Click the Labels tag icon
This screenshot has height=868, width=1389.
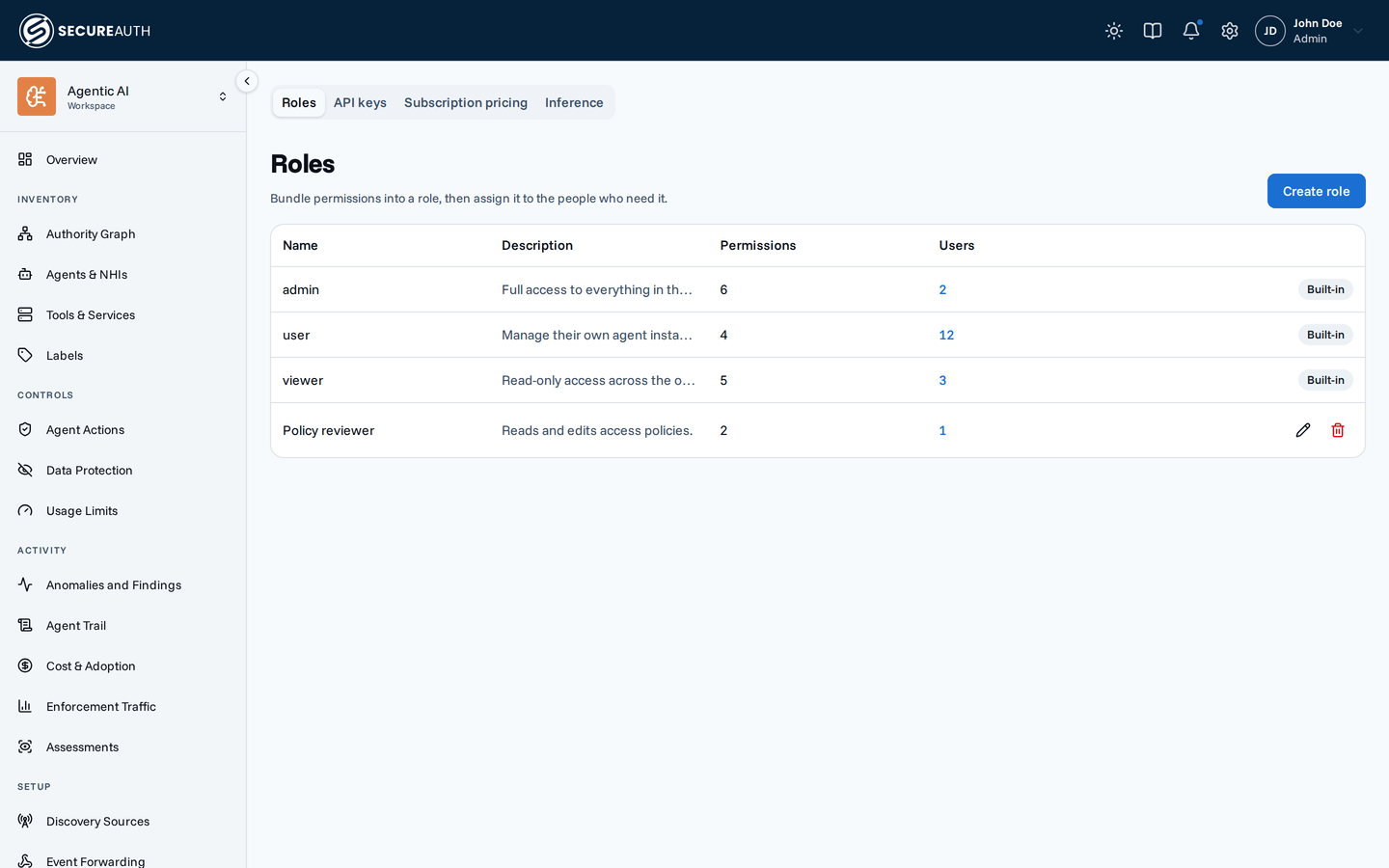pos(25,355)
